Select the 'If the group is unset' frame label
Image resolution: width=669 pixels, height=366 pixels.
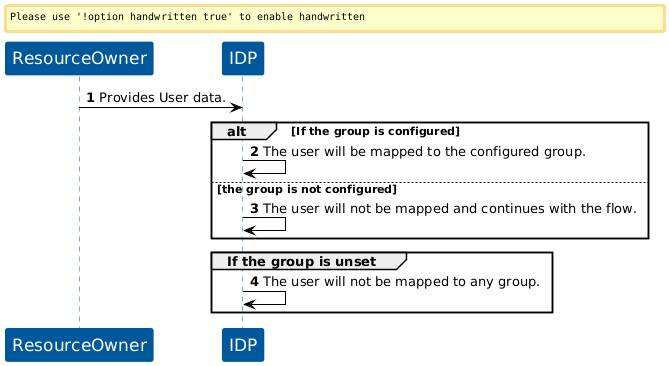[309, 261]
